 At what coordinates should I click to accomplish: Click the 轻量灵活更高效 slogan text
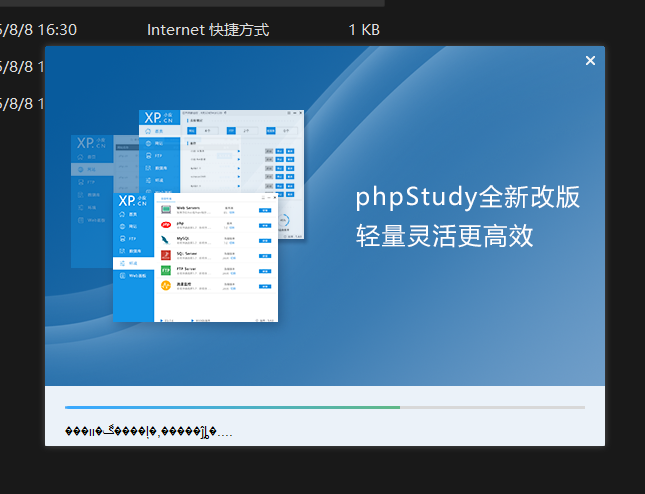[445, 236]
